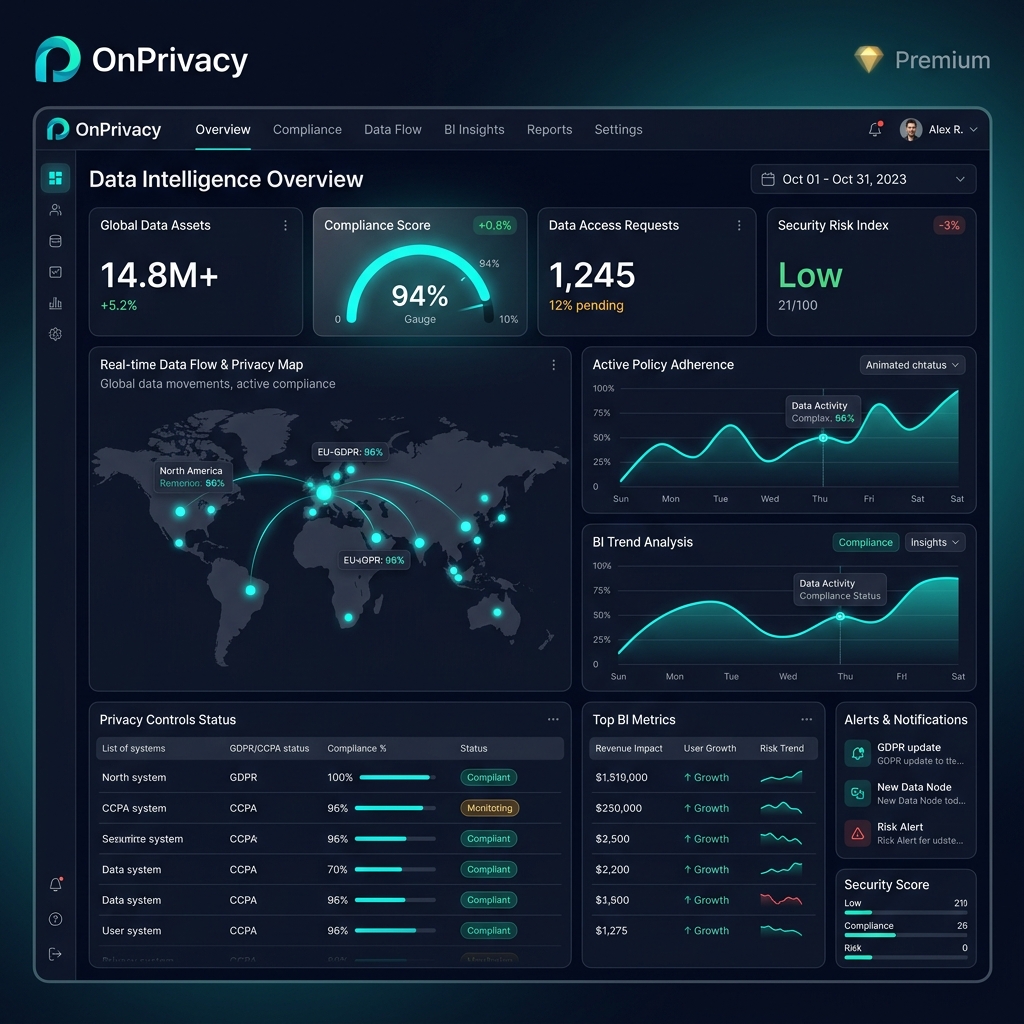Click Alex R.'s profile avatar
Viewport: 1024px width, 1024px height.
tap(911, 129)
